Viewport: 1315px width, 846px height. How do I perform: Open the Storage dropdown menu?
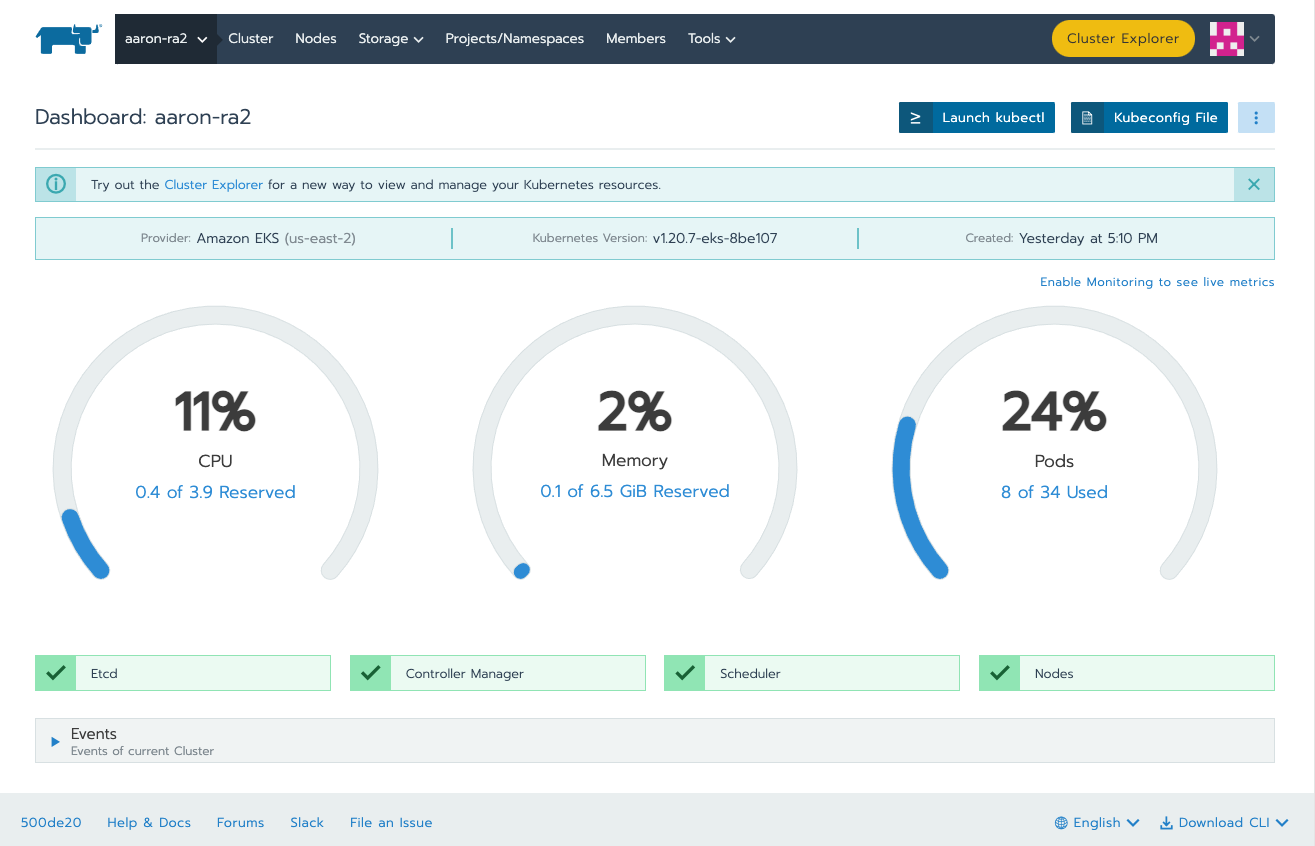coord(390,38)
